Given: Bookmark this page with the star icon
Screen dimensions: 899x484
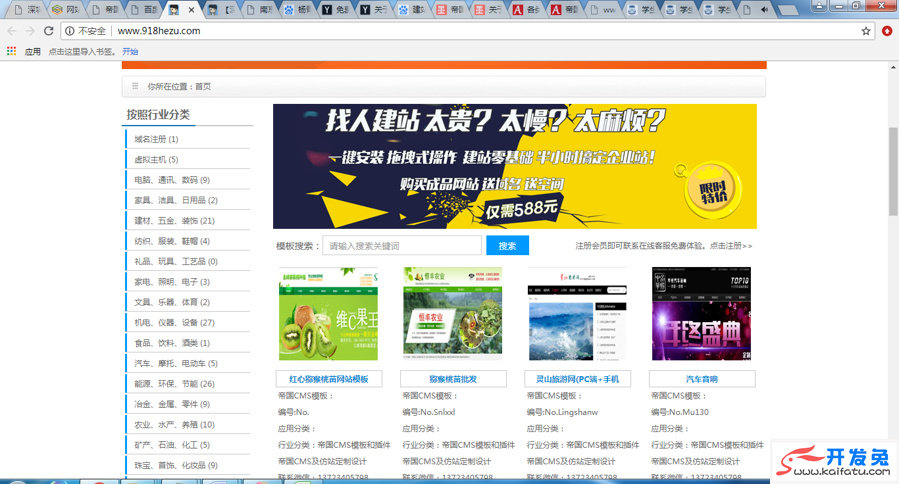Looking at the screenshot, I should coord(866,31).
